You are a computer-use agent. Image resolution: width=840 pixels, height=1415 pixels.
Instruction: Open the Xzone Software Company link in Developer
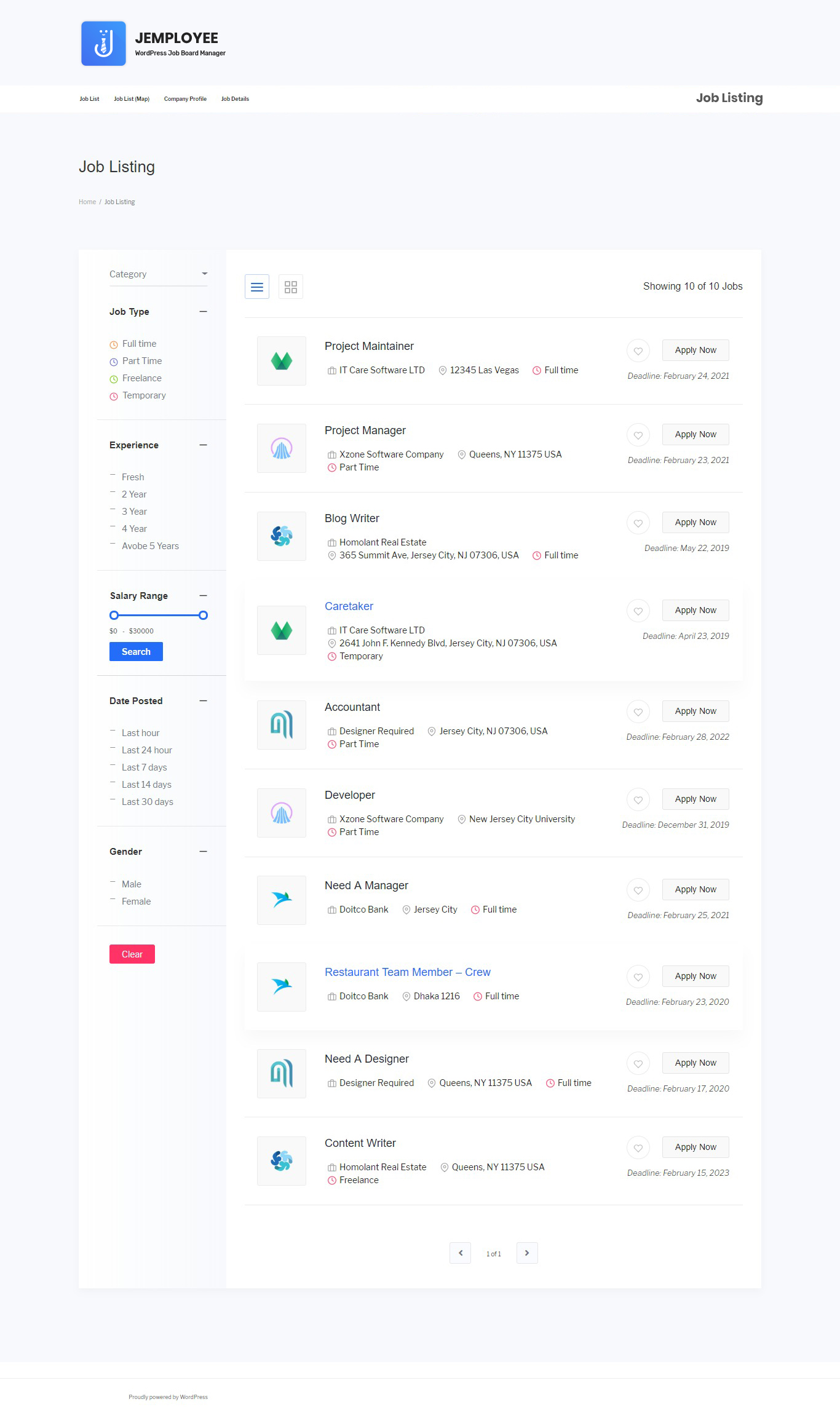(x=391, y=819)
